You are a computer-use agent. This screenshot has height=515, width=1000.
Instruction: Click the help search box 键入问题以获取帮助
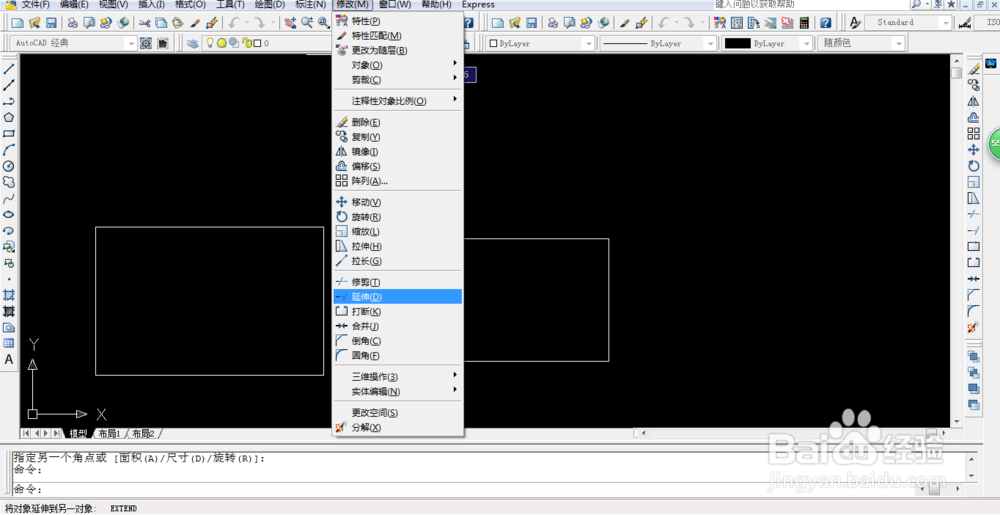pos(810,4)
